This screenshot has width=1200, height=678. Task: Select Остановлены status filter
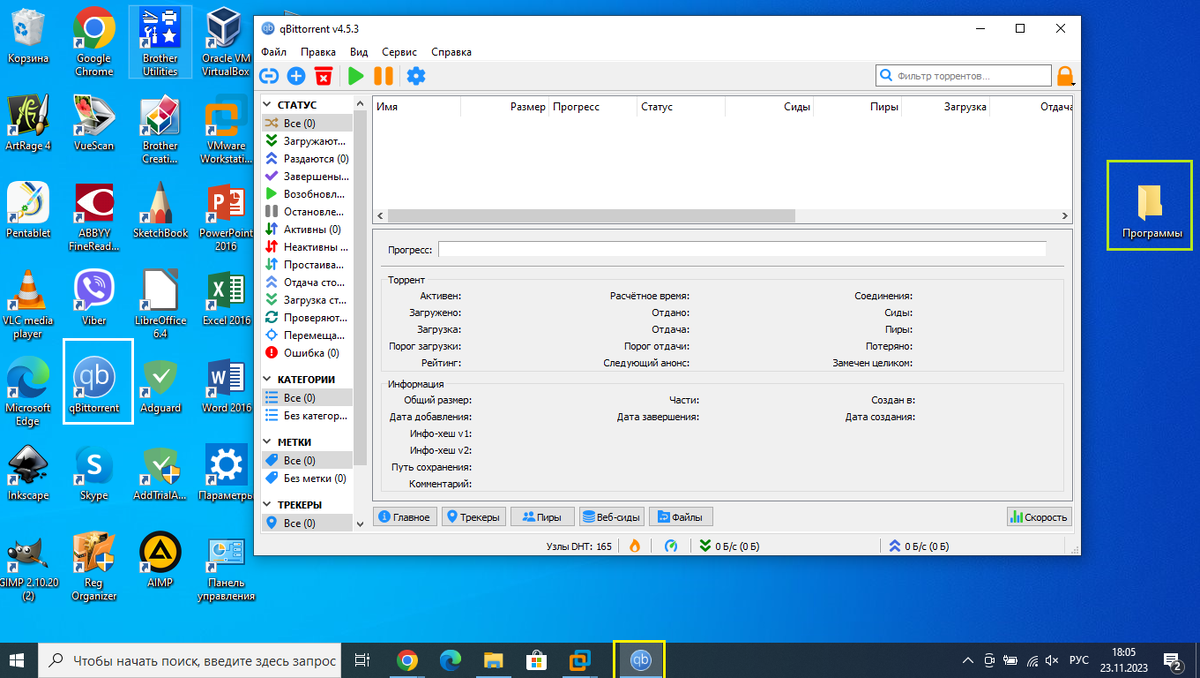pyautogui.click(x=307, y=211)
